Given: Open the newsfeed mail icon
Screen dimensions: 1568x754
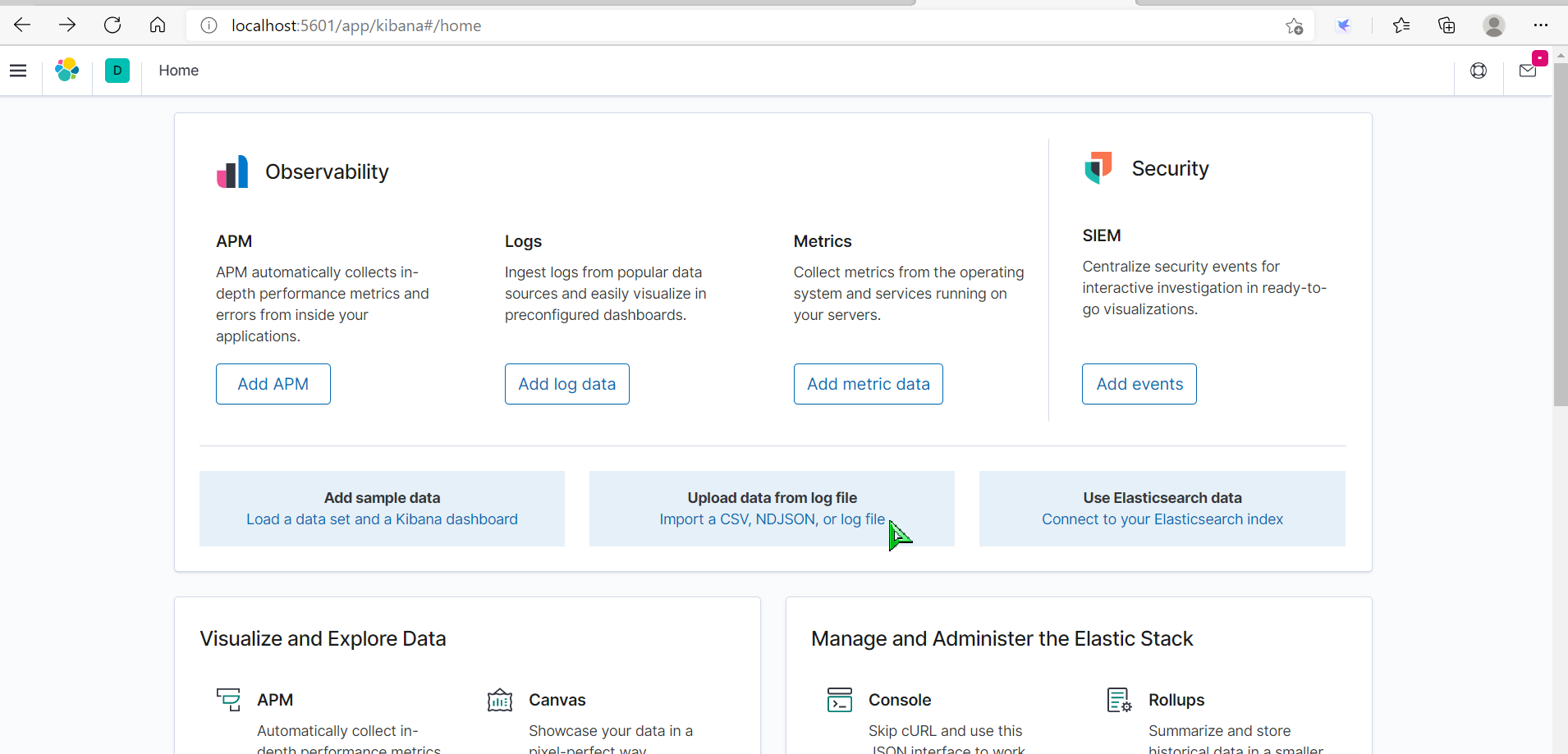Looking at the screenshot, I should [1528, 71].
